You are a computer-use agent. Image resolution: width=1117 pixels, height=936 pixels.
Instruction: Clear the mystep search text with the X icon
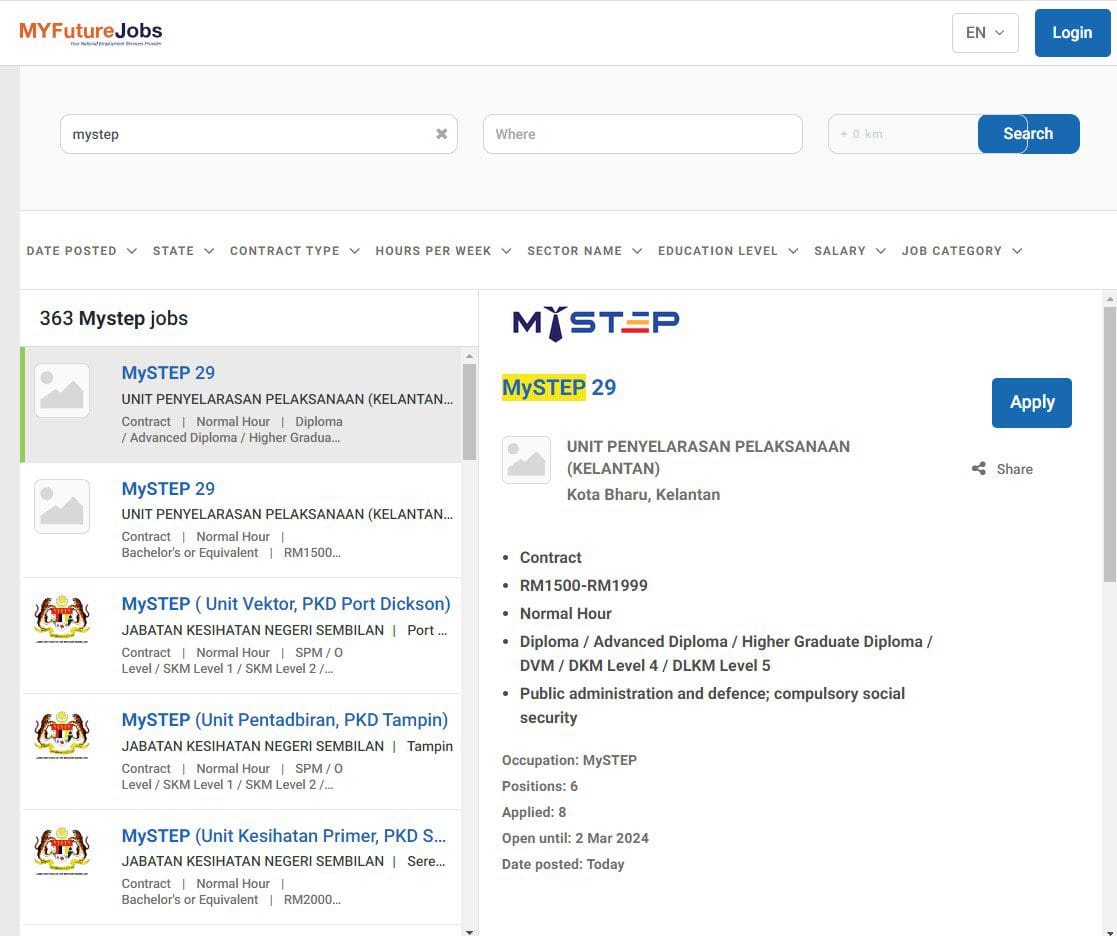442,134
